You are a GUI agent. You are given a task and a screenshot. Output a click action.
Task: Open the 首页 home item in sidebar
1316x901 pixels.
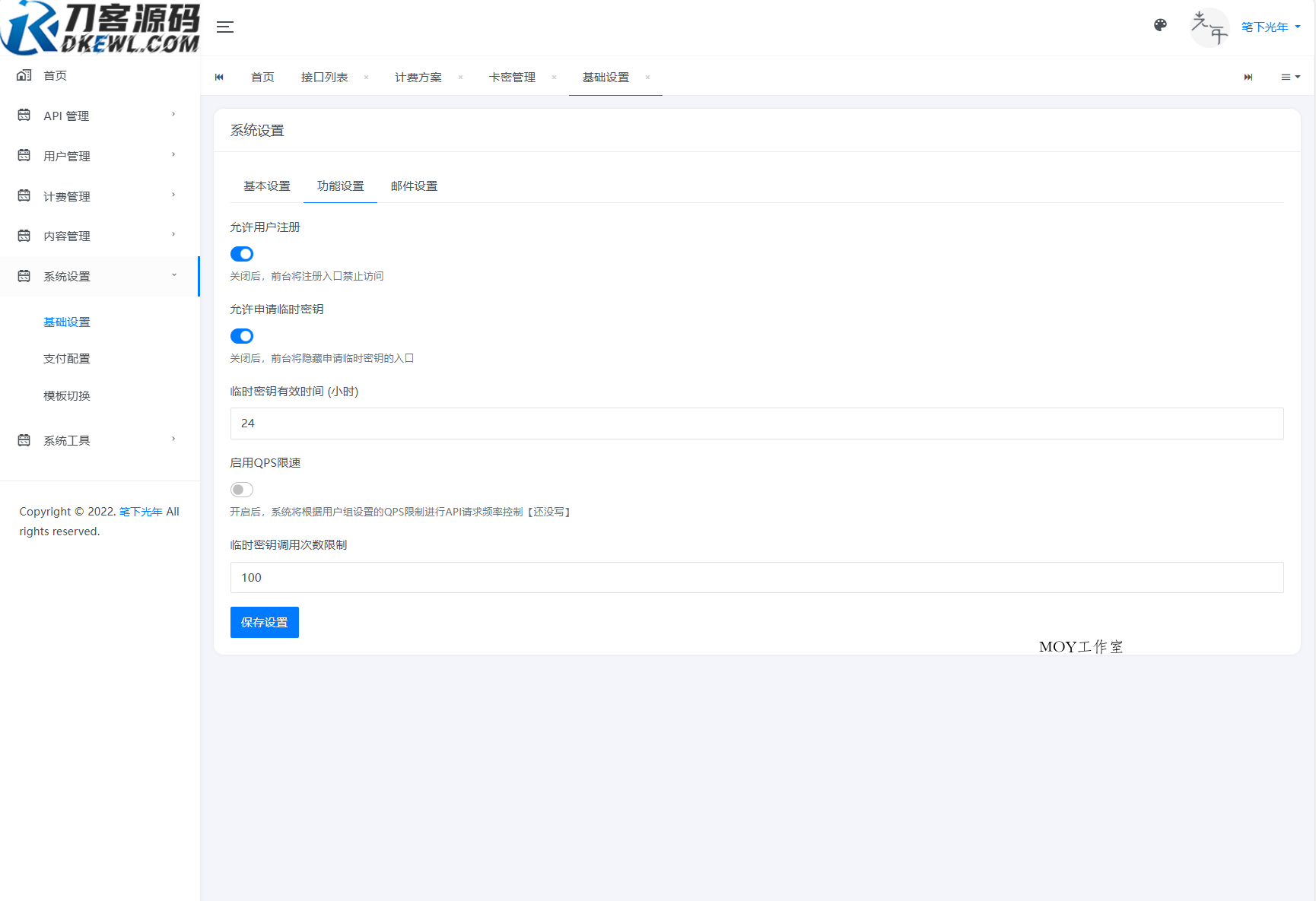click(54, 75)
